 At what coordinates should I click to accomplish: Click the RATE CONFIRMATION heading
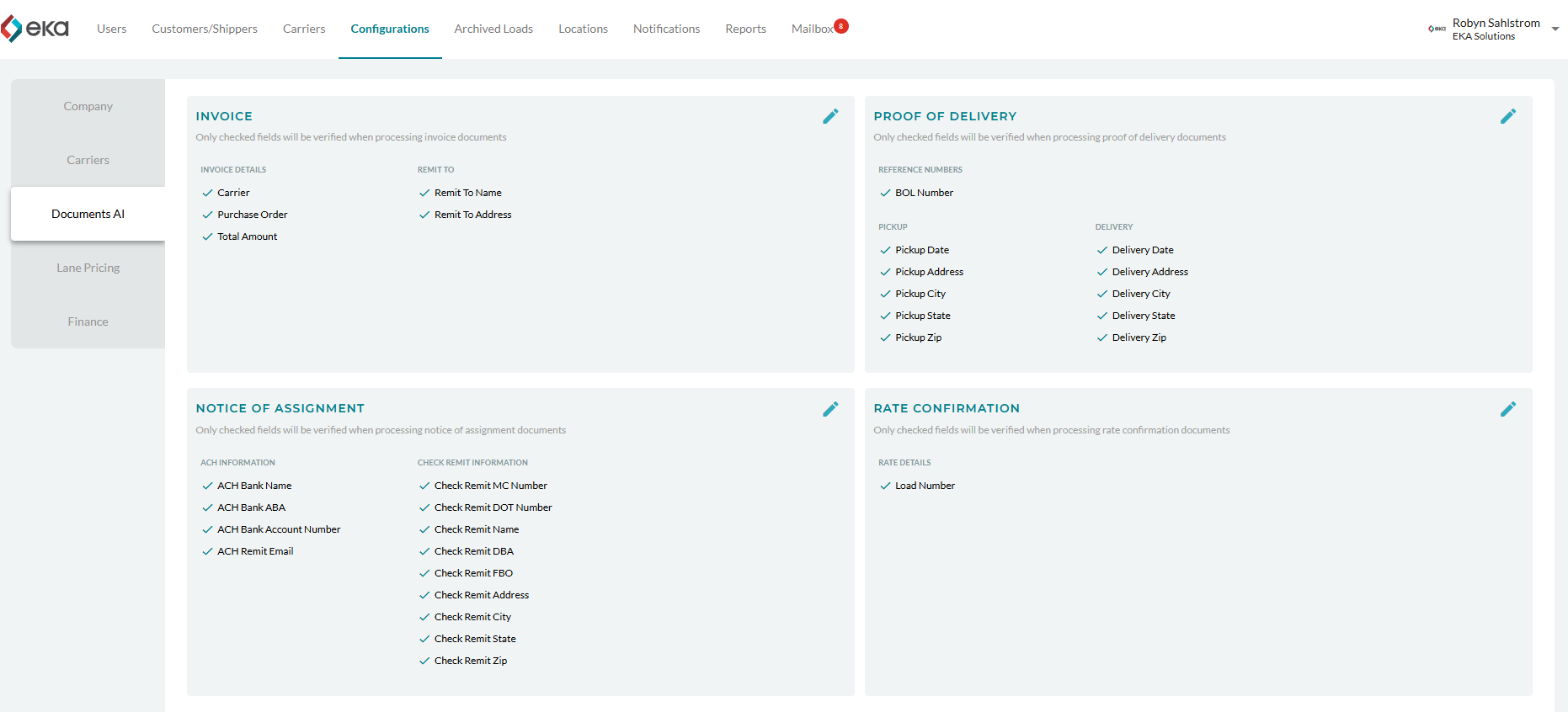pos(947,408)
